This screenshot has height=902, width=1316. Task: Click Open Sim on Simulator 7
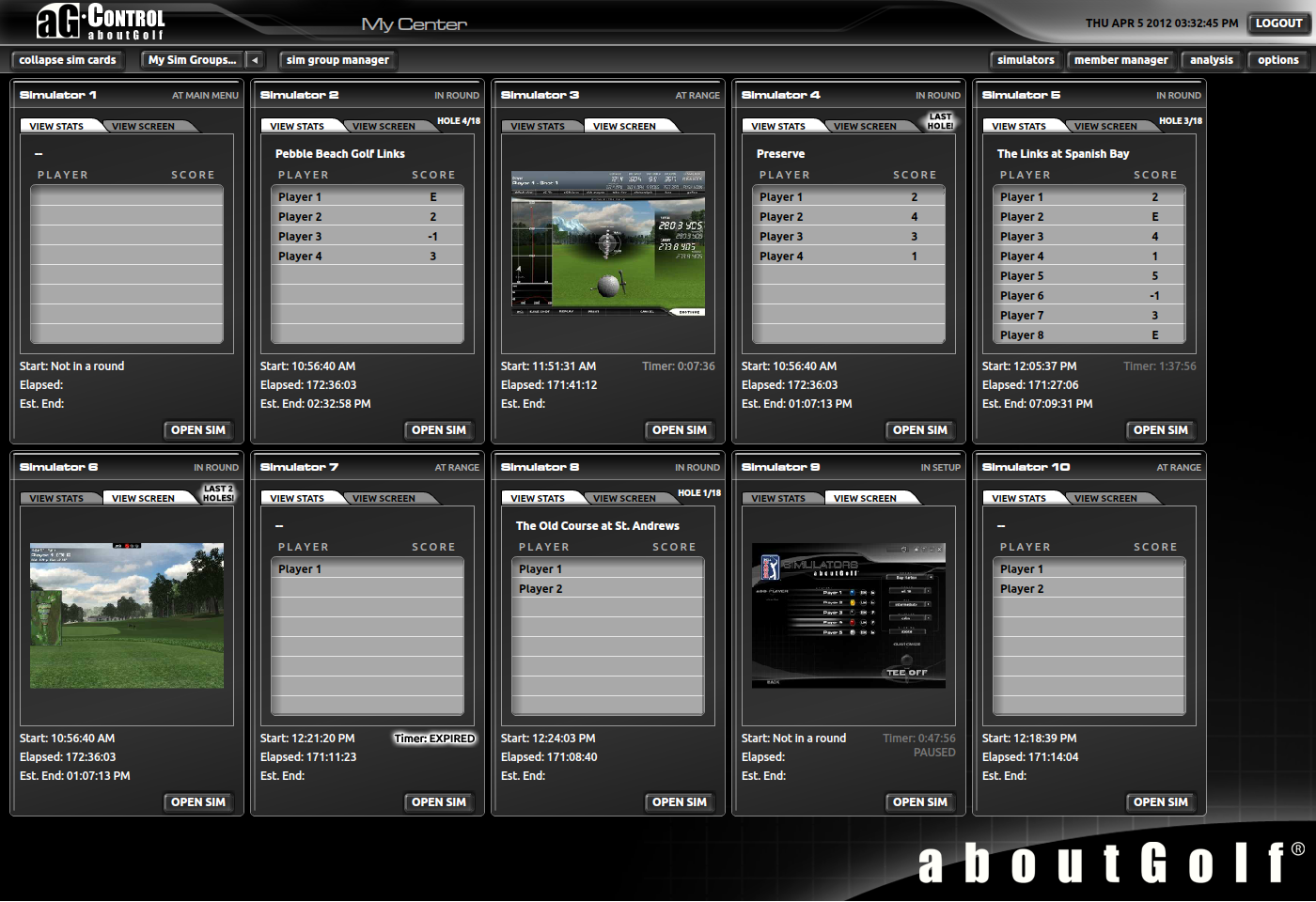coord(439,802)
